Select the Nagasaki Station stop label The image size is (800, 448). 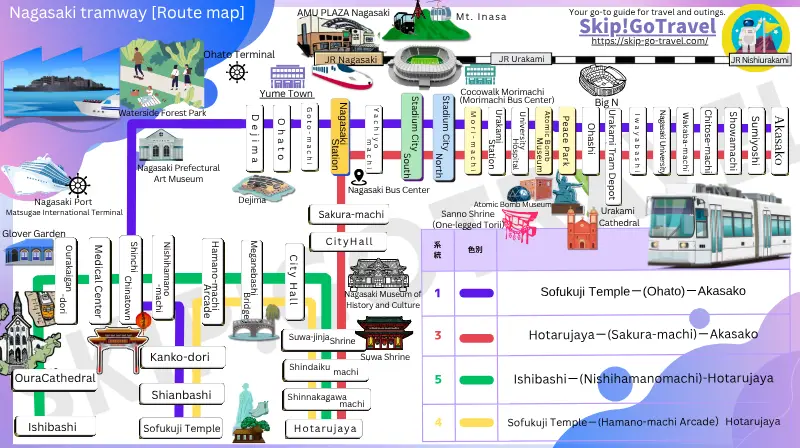340,136
